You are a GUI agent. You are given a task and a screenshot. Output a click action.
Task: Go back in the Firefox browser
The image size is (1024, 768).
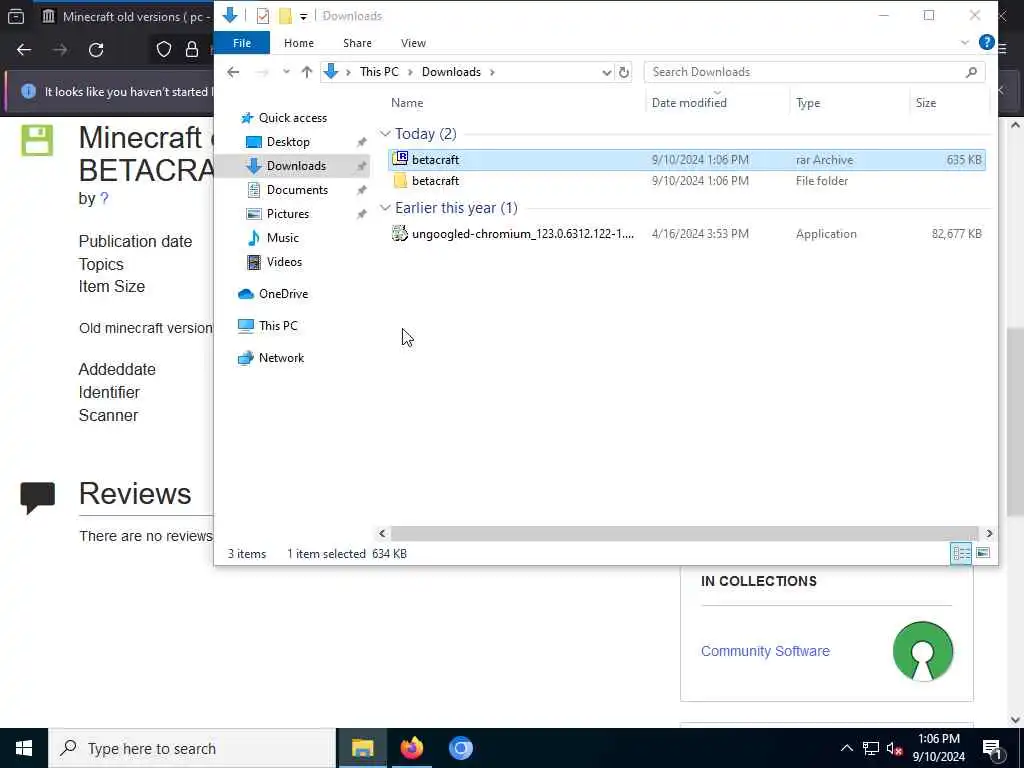coord(24,50)
